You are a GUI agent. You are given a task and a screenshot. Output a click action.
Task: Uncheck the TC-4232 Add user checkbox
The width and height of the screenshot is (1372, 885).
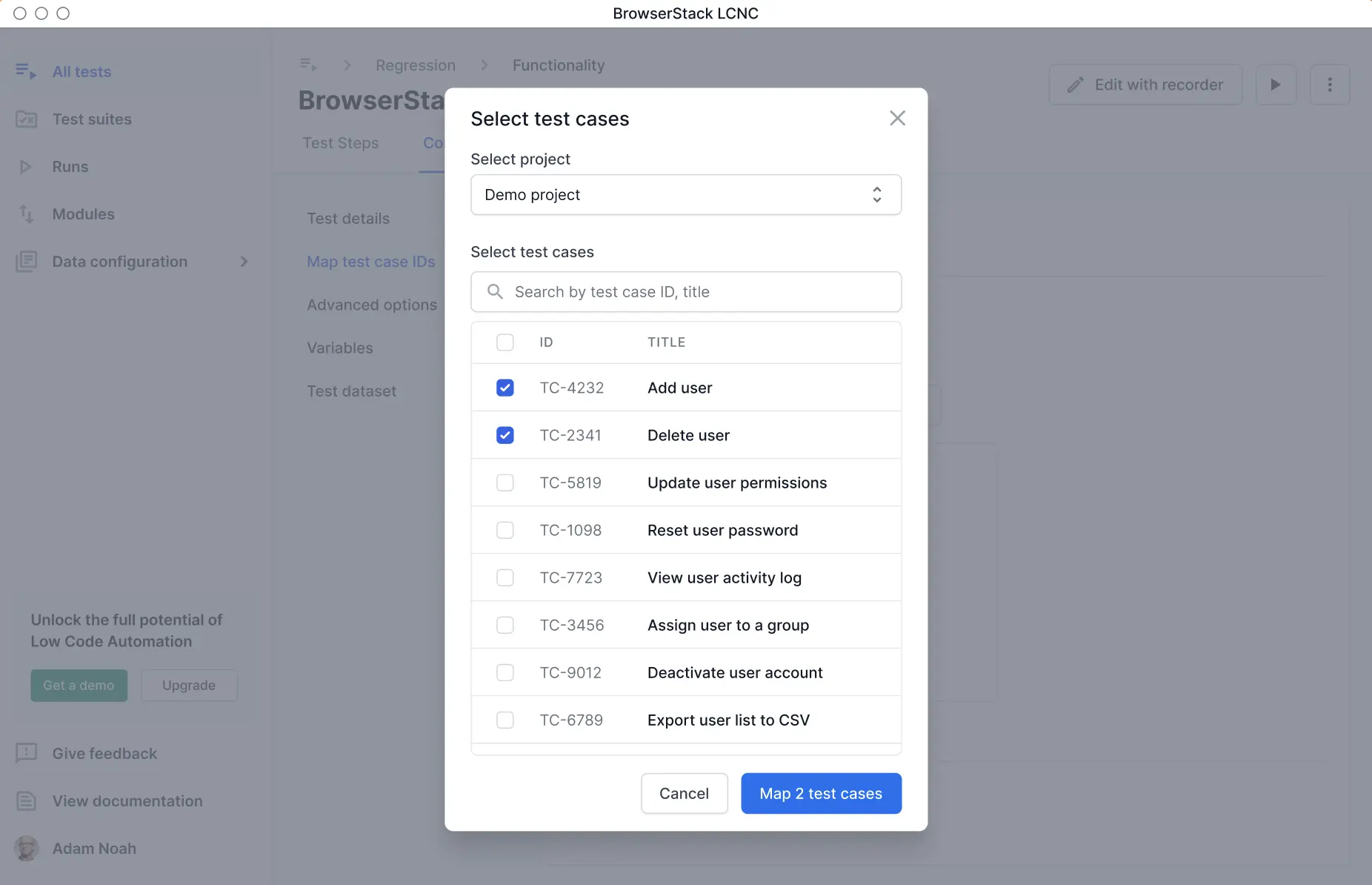[x=504, y=388]
